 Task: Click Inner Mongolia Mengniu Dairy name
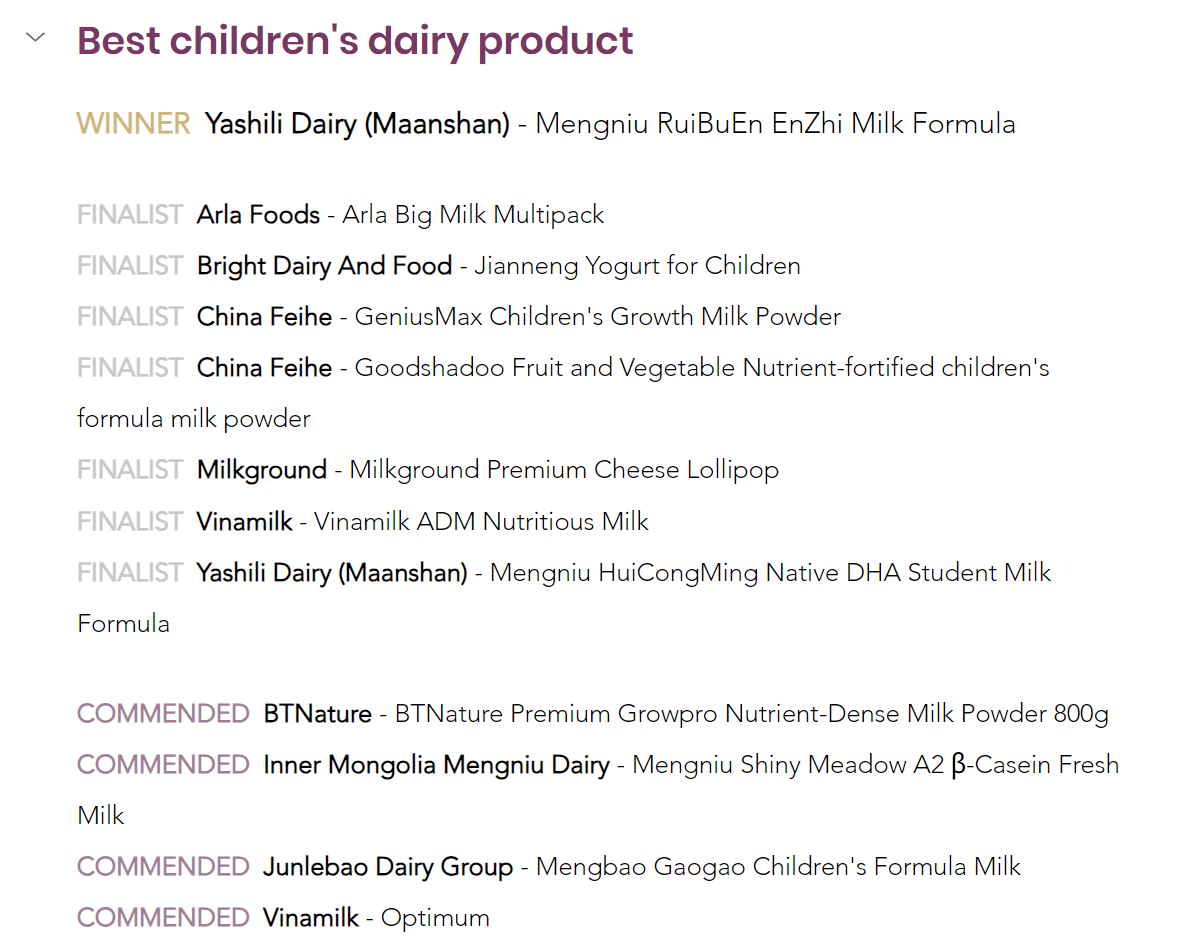pyautogui.click(x=436, y=765)
